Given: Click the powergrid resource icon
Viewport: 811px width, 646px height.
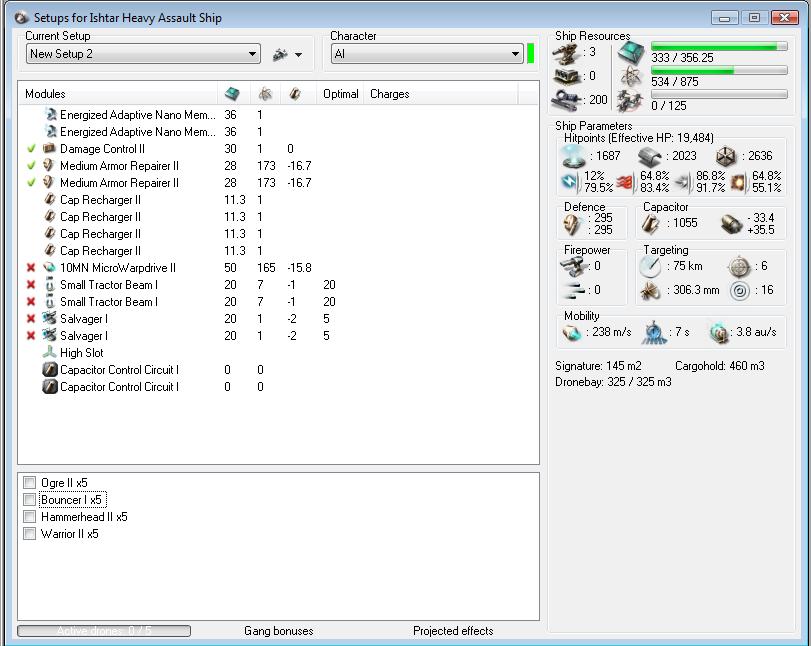Looking at the screenshot, I should pos(631,77).
